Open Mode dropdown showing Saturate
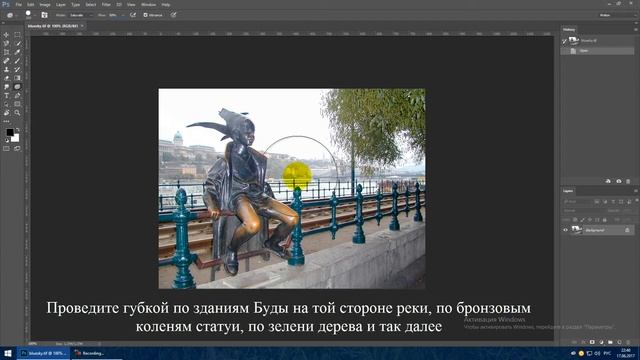This screenshot has width=640, height=360. tap(81, 15)
